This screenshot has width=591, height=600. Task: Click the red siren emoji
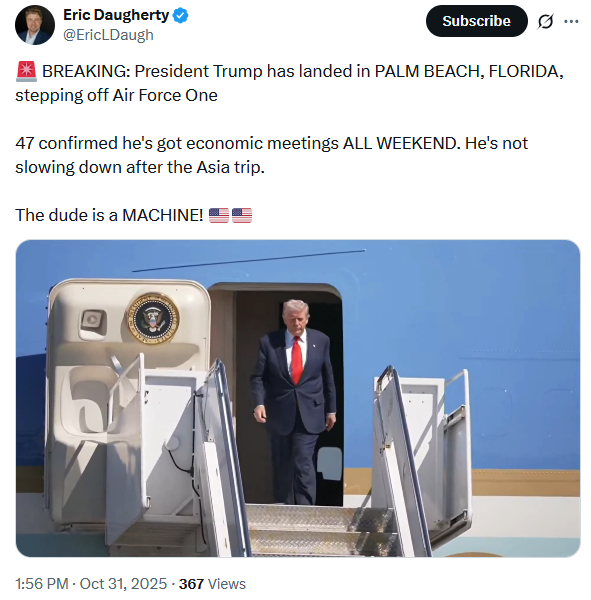tap(26, 72)
